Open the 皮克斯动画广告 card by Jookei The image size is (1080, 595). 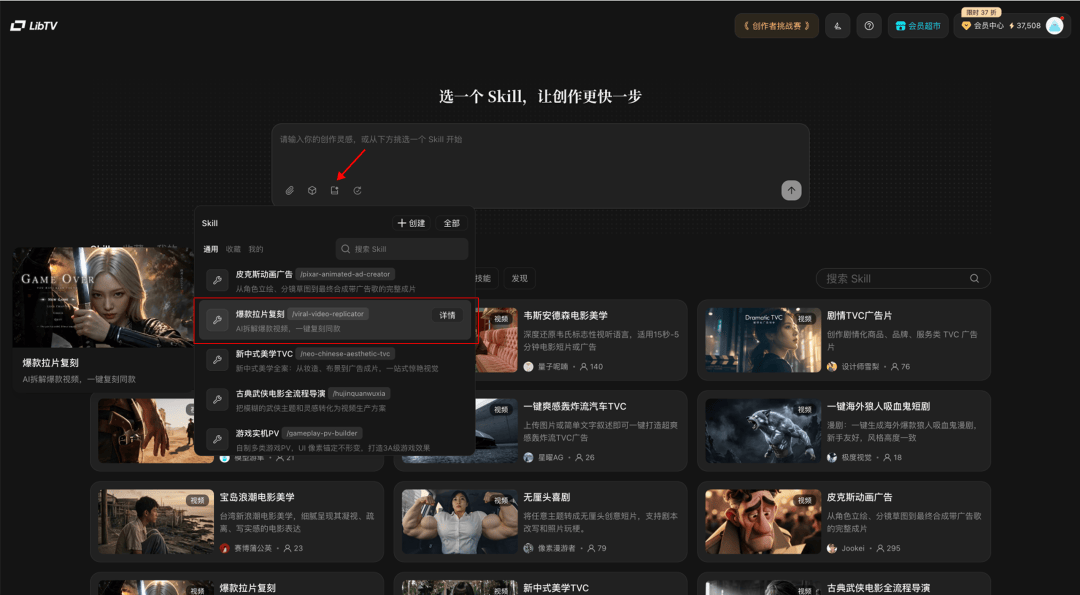844,522
